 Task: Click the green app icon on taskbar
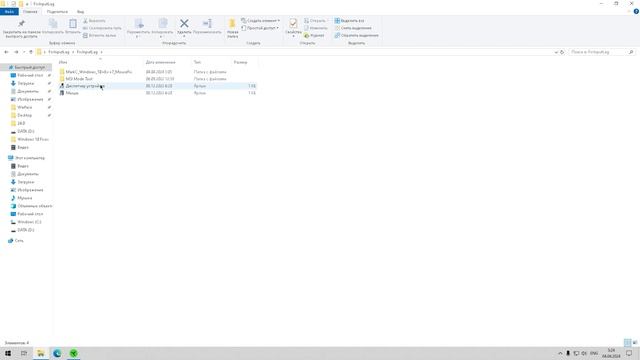(73, 353)
